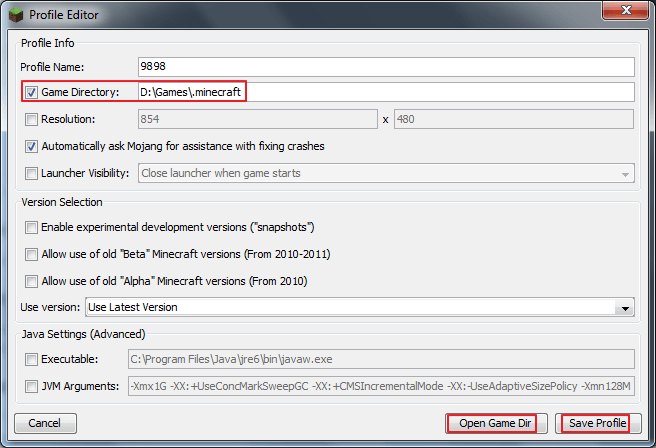Click the Minecraft block icon in title bar

16,14
